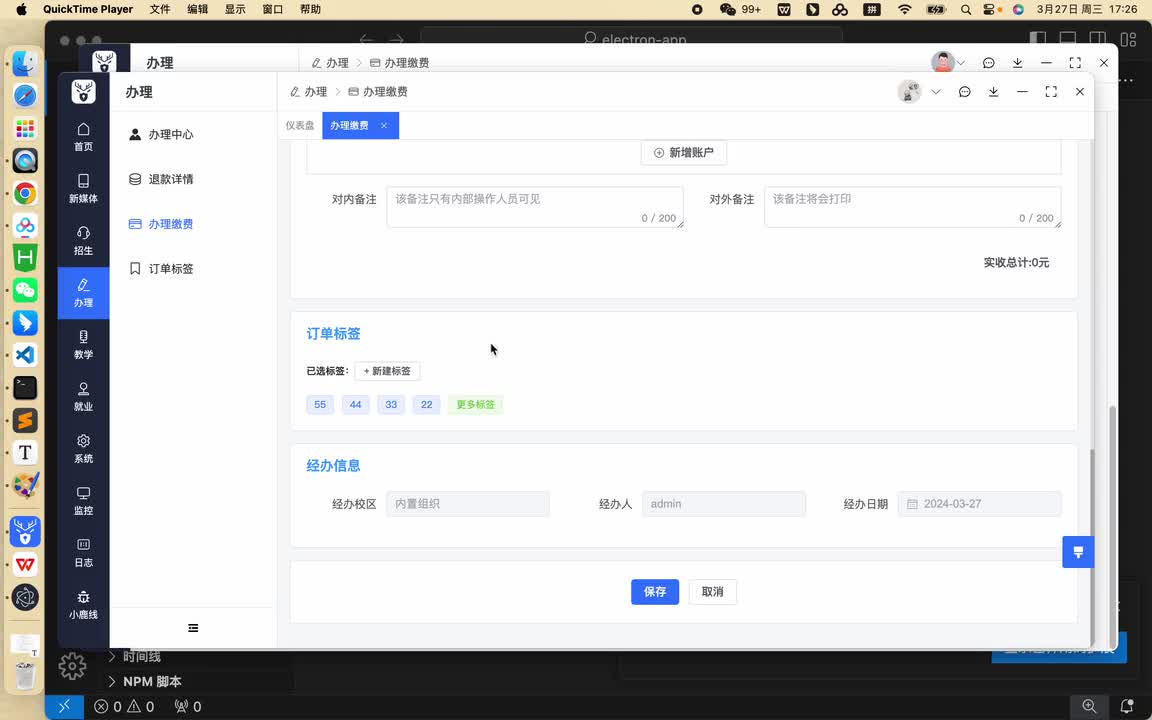The image size is (1152, 720).
Task: Click the chat icon in the back window header
Action: pos(989,63)
